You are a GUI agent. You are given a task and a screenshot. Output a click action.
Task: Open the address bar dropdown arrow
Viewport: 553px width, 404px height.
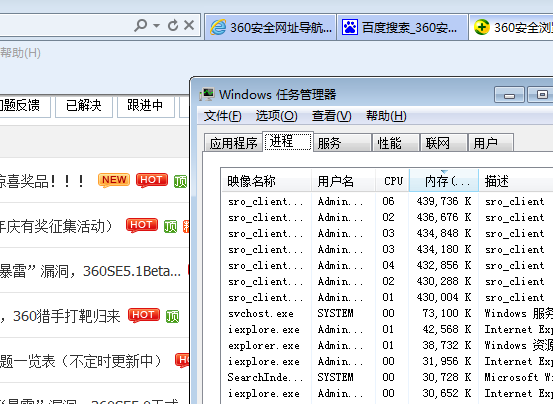[157, 26]
